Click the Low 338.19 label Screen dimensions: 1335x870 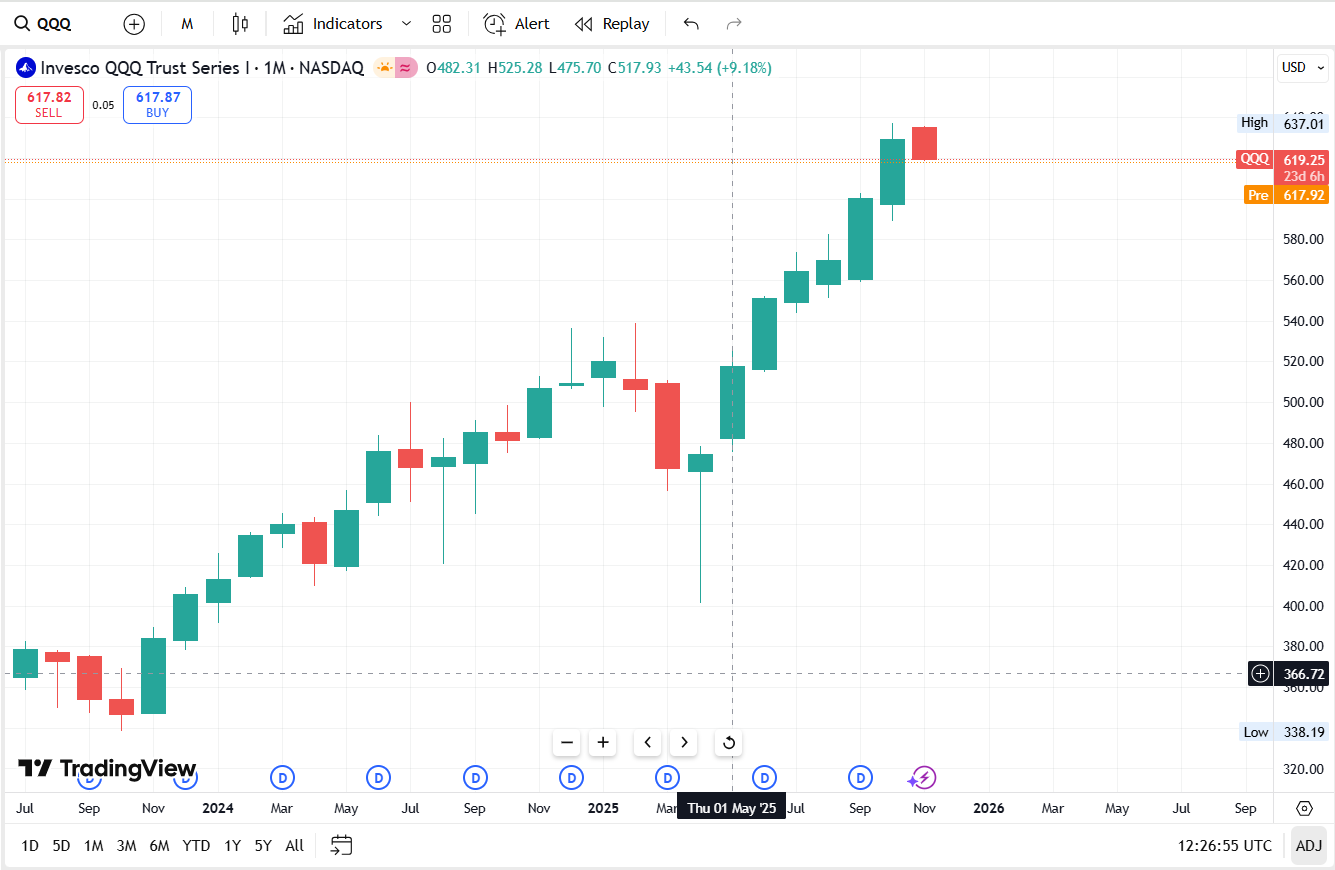pos(1284,732)
